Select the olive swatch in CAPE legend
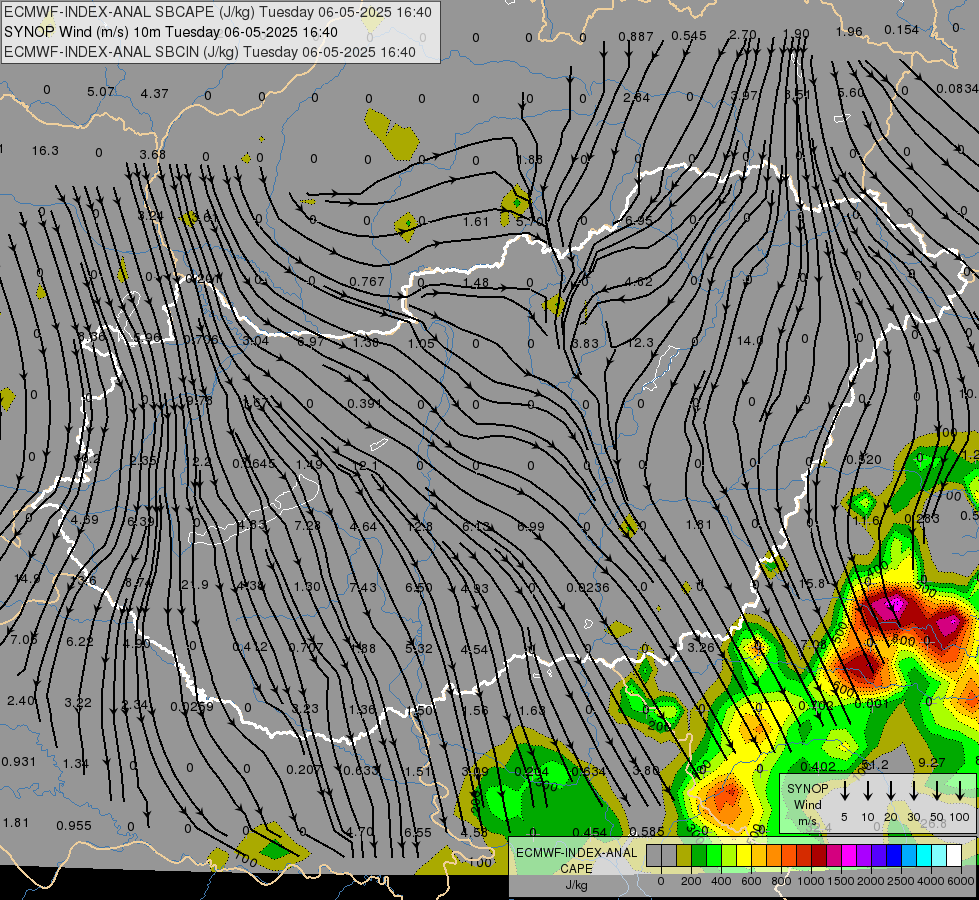The height and width of the screenshot is (900, 979). 684,856
